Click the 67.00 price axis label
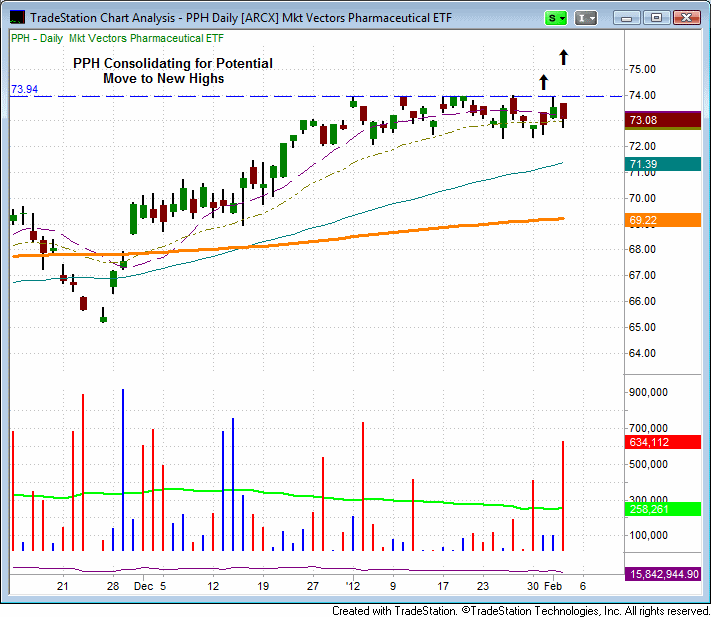Viewport: 711px width, 617px height. tap(642, 275)
